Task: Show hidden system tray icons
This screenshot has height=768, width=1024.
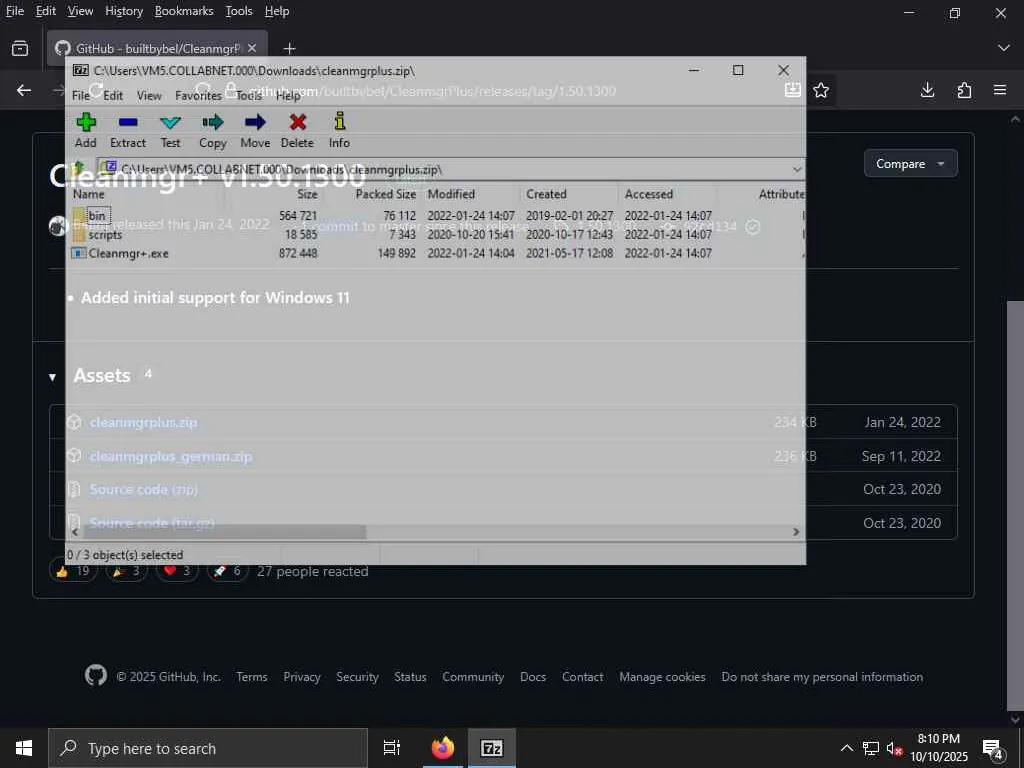Action: tap(846, 748)
